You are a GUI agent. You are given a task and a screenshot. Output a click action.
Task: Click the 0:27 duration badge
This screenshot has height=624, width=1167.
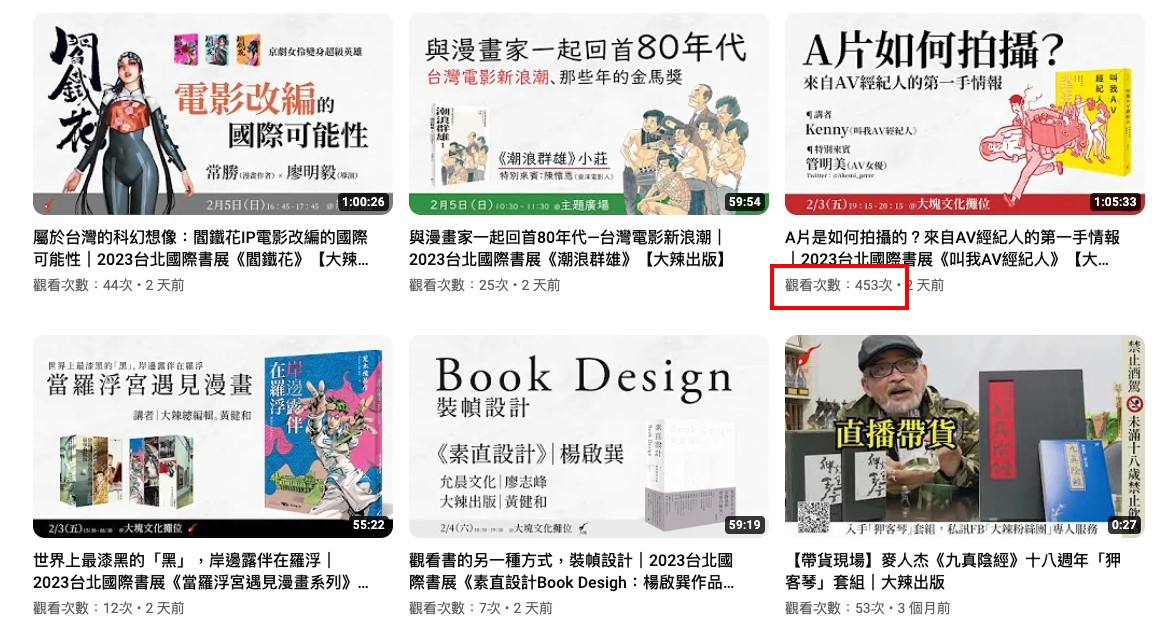[x=1124, y=524]
